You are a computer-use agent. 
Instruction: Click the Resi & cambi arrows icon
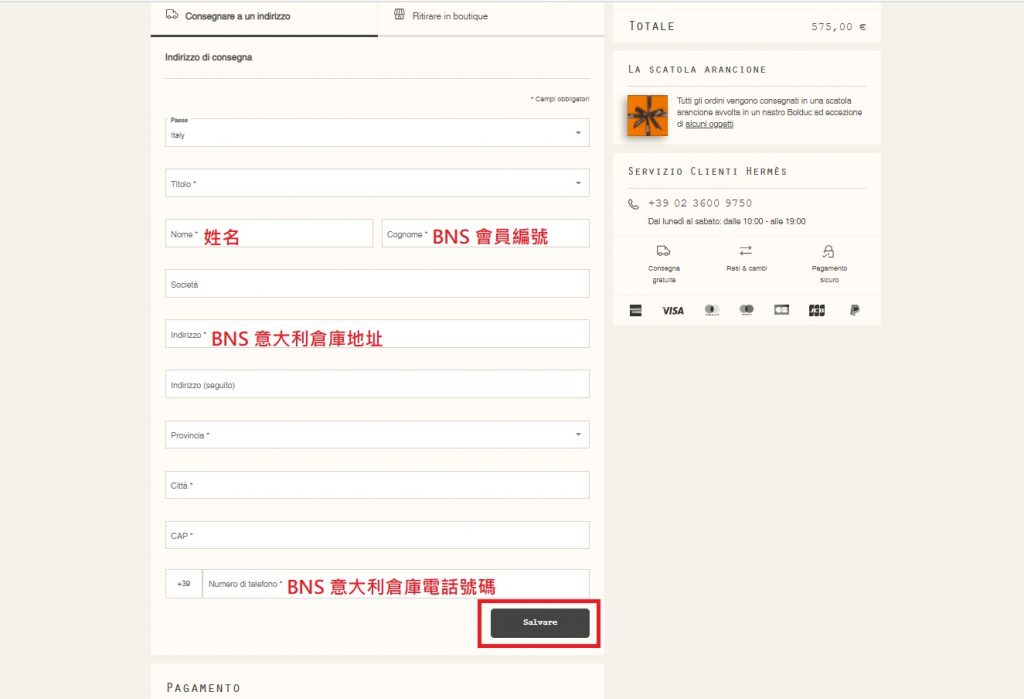[746, 251]
